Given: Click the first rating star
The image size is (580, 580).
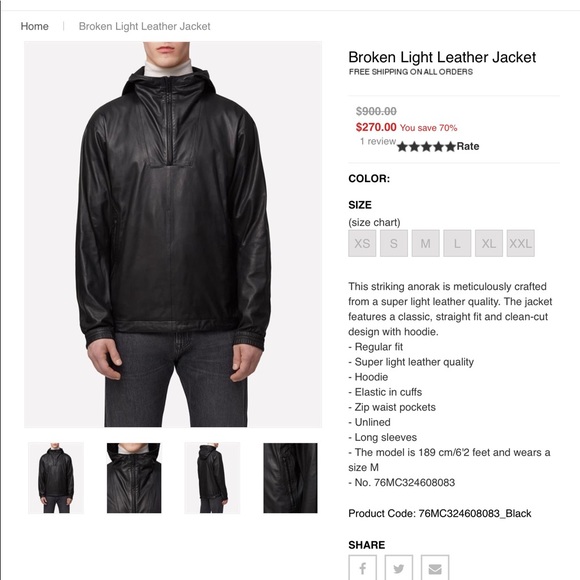Looking at the screenshot, I should [x=402, y=147].
